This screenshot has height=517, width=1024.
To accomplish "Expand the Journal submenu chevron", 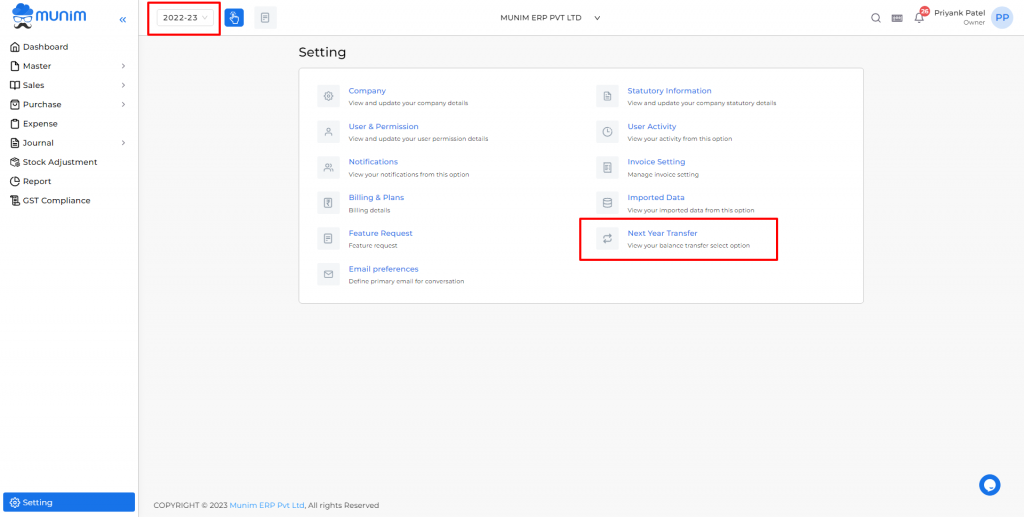I will coord(123,143).
